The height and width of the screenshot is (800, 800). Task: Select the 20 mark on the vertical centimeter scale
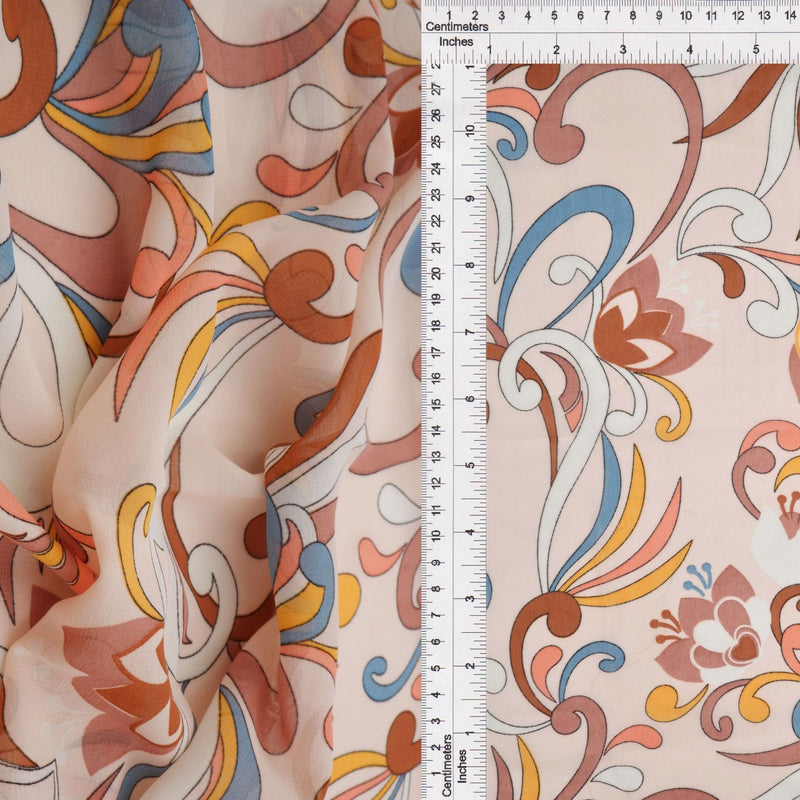click(x=437, y=273)
